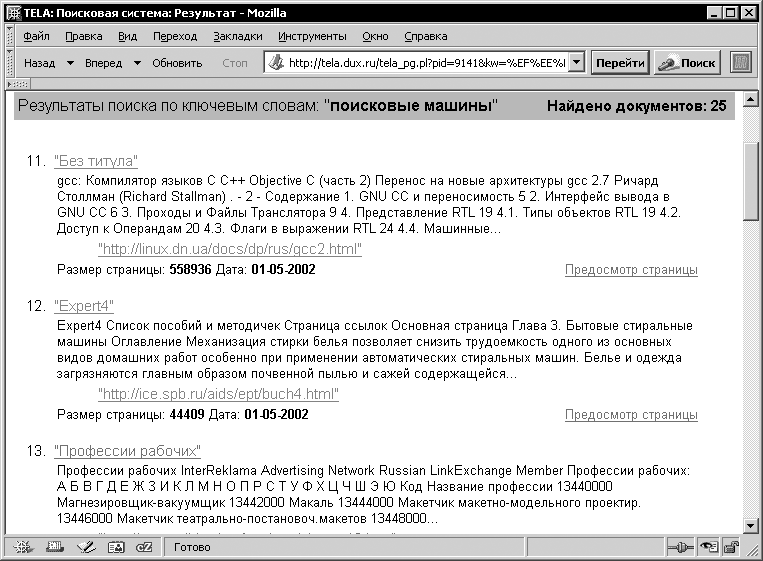
Task: Click Предосмотр страницы for result 12
Action: 631,415
